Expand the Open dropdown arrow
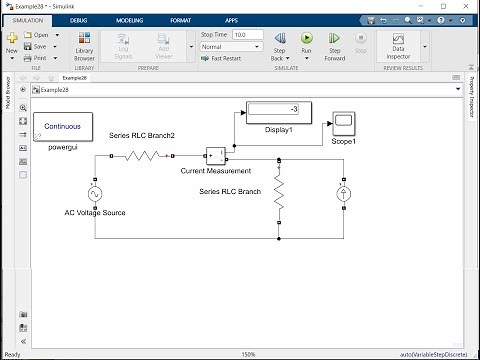 pos(57,35)
